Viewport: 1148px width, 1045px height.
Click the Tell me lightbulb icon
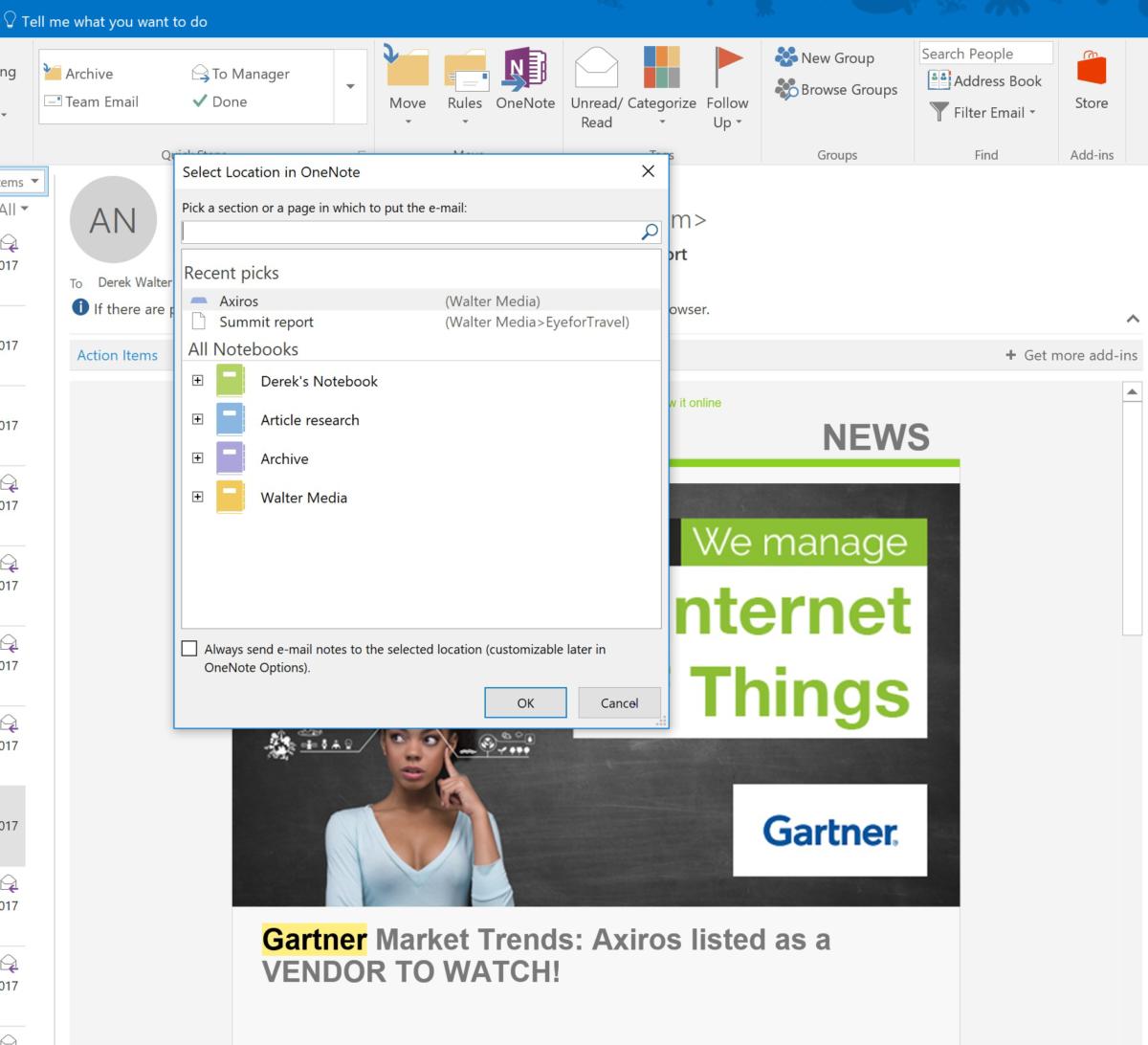(10, 20)
